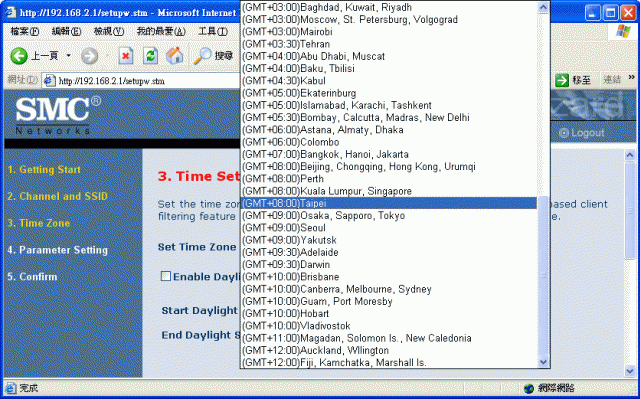Select (GMT+07:00)Bangkok, Hanoi, Jakarta
This screenshot has height=399, width=640.
pos(389,154)
